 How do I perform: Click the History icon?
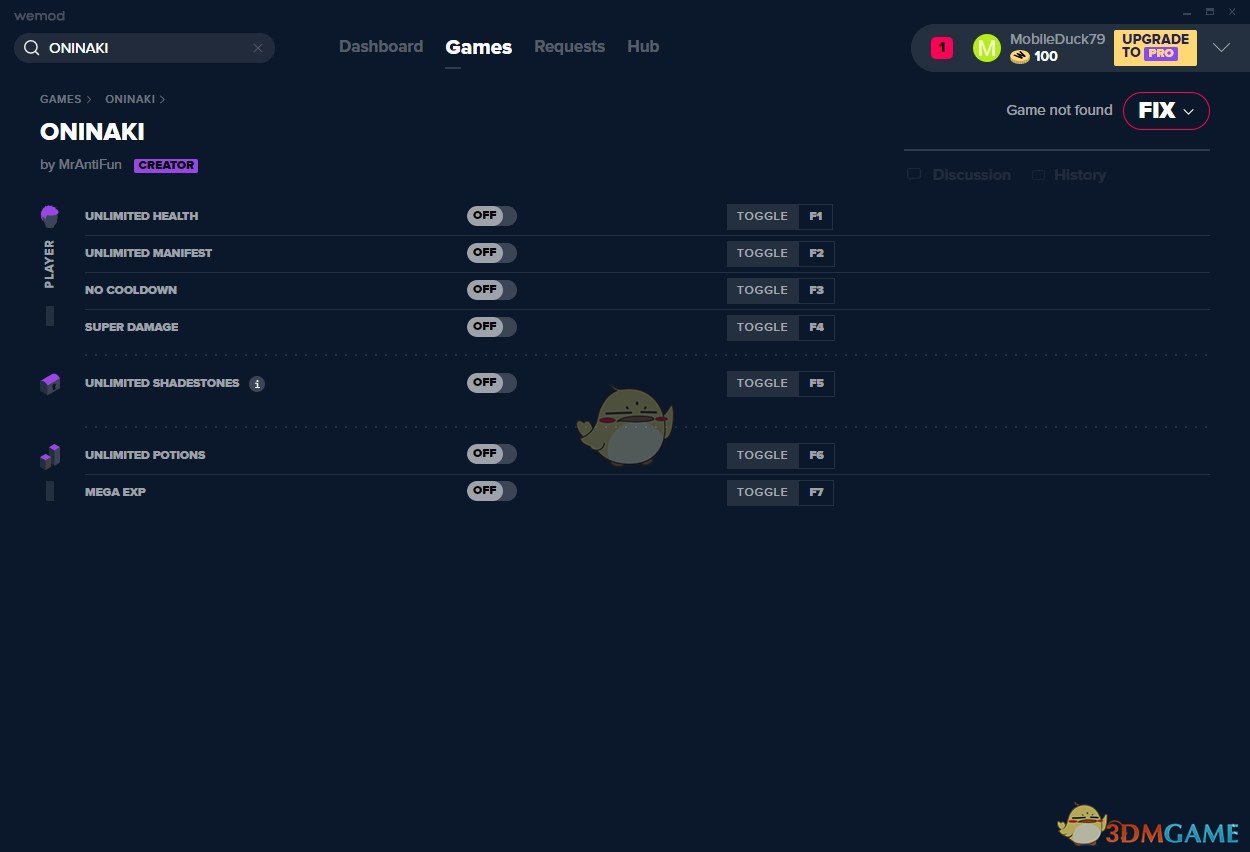point(1039,175)
